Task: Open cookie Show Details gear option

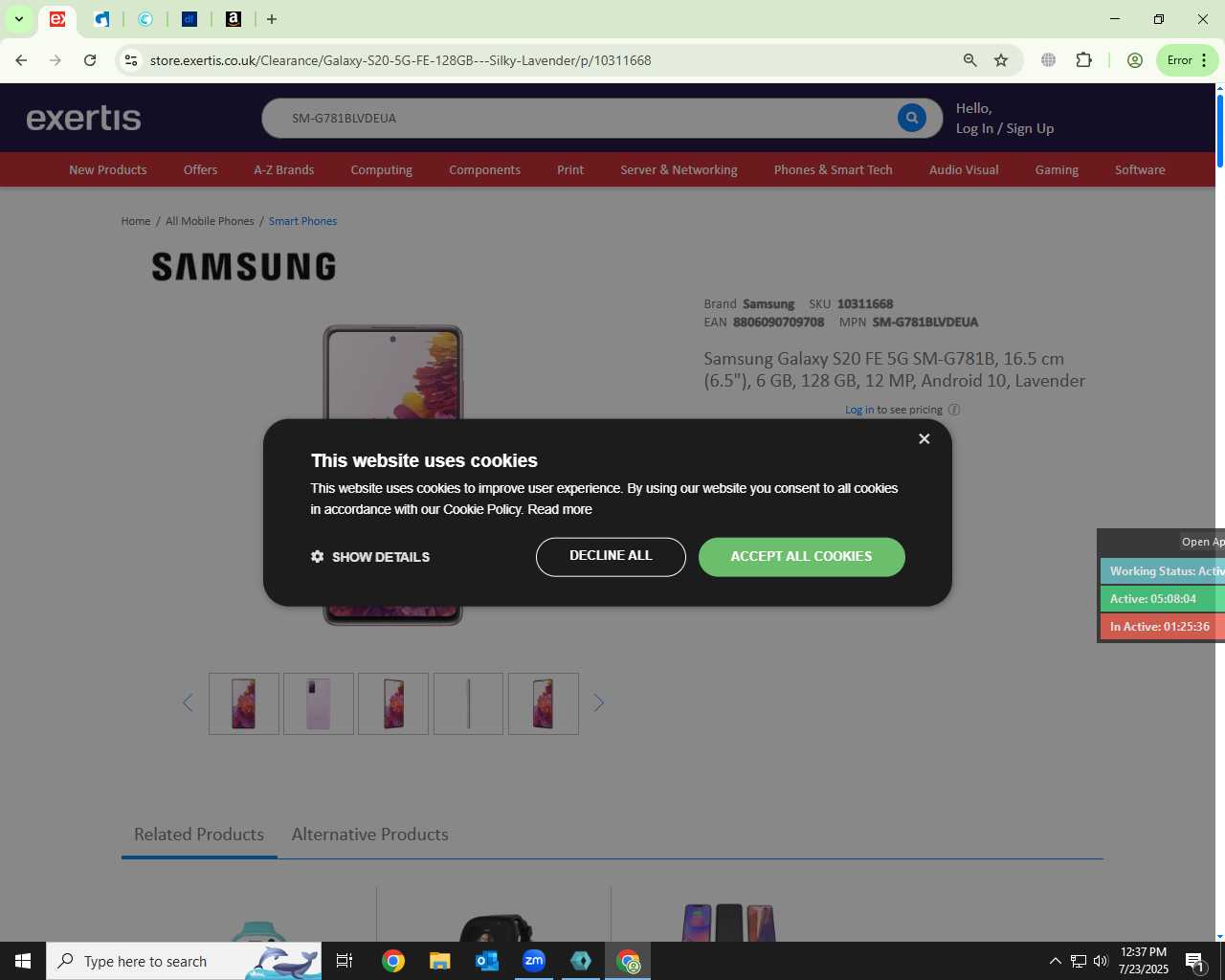Action: [x=370, y=557]
